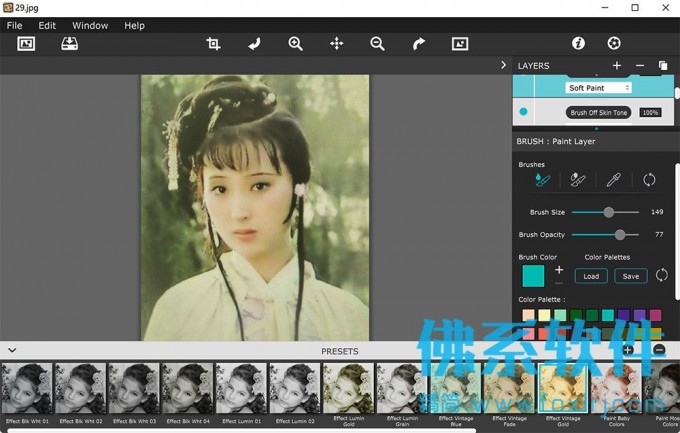Image resolution: width=680 pixels, height=433 pixels.
Task: Click the zoom out magnifier
Action: pos(377,44)
